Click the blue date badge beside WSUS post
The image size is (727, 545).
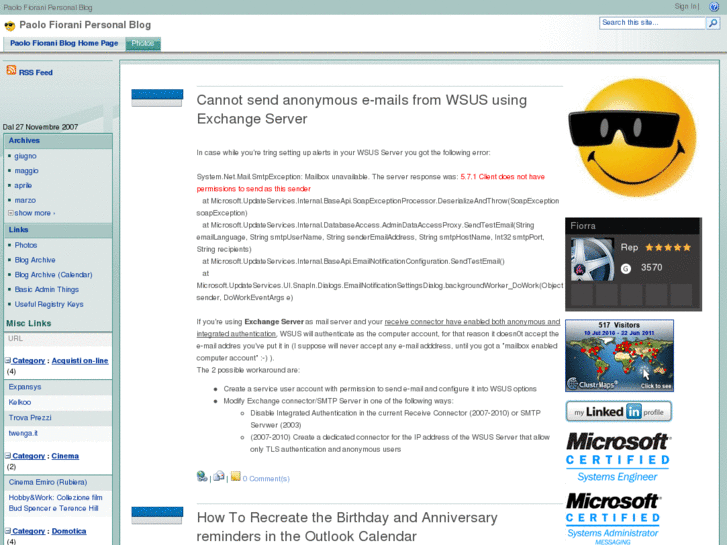157,98
